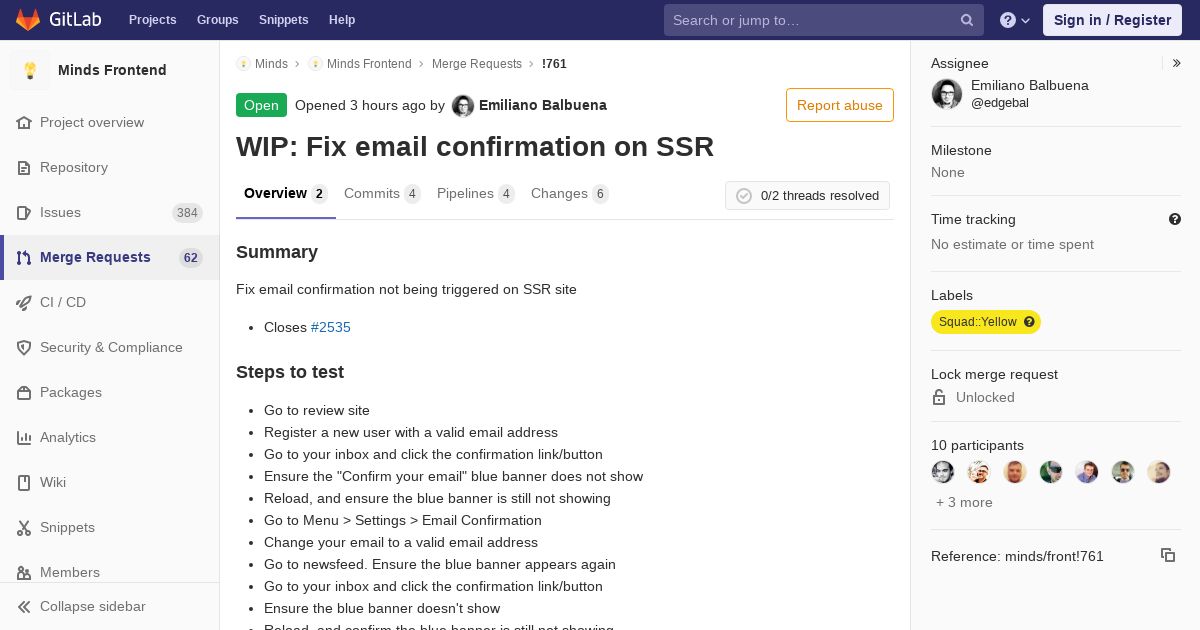This screenshot has width=1200, height=630.
Task: Toggle the 0/2 threads resolved checkmark
Action: point(744,196)
